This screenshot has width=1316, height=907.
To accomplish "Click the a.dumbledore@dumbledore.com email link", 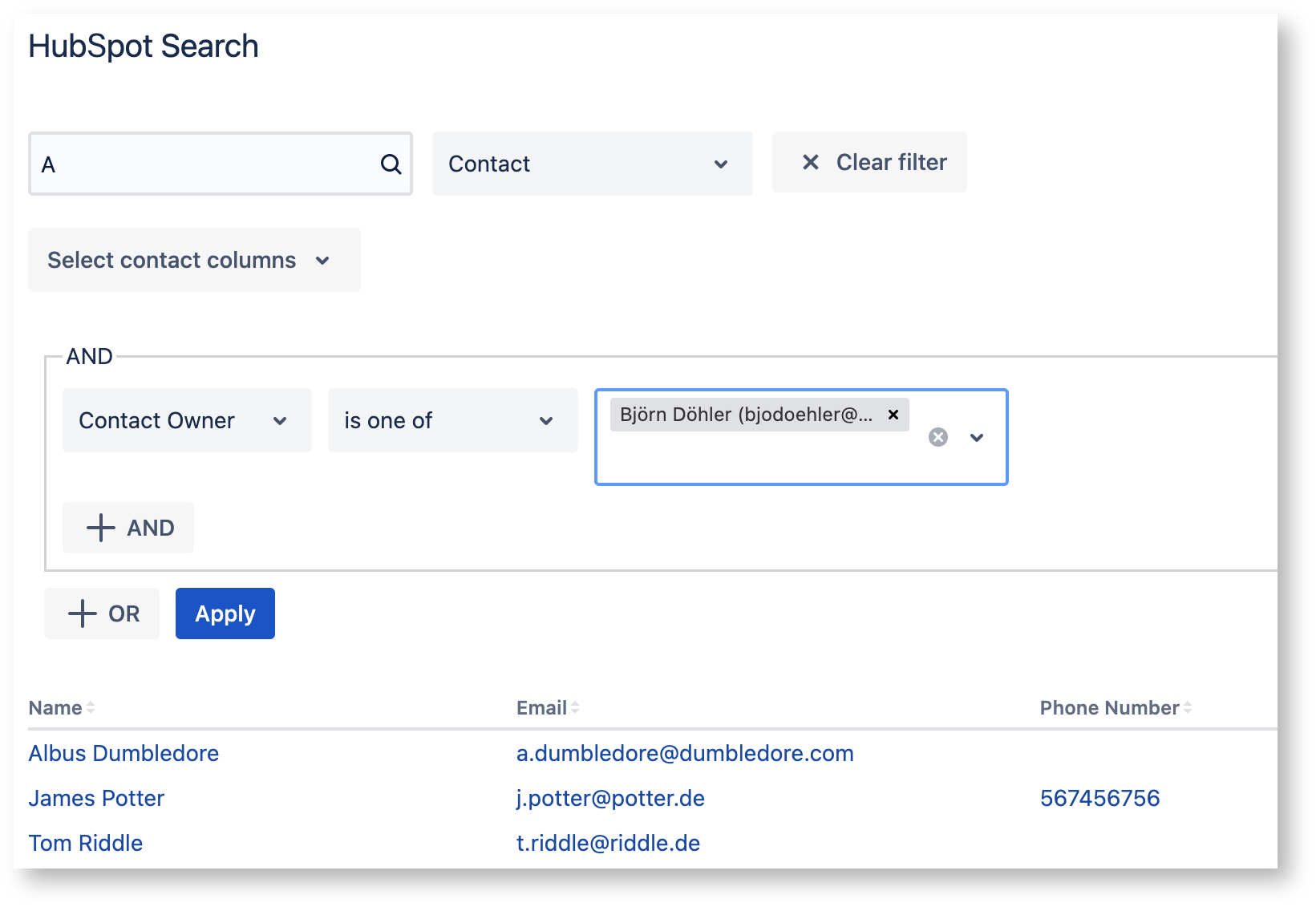I will (685, 753).
